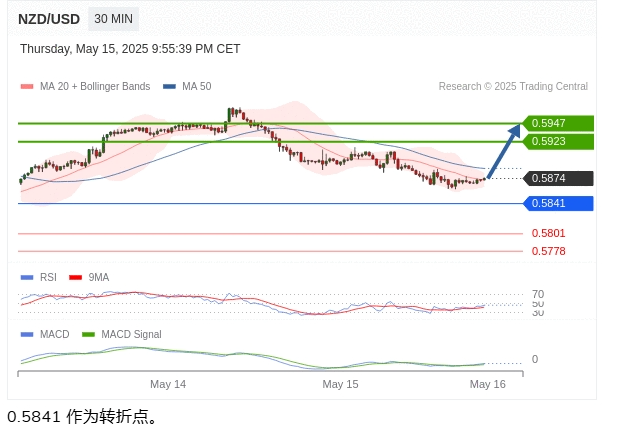
Task: Click the MACD blue legend swatch
Action: click(x=27, y=334)
